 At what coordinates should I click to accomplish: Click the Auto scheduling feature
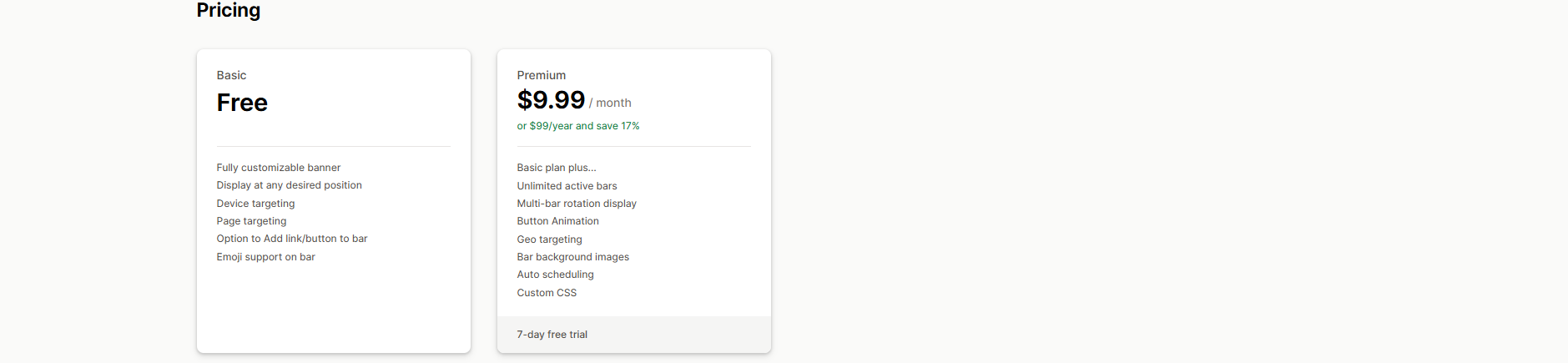point(555,275)
